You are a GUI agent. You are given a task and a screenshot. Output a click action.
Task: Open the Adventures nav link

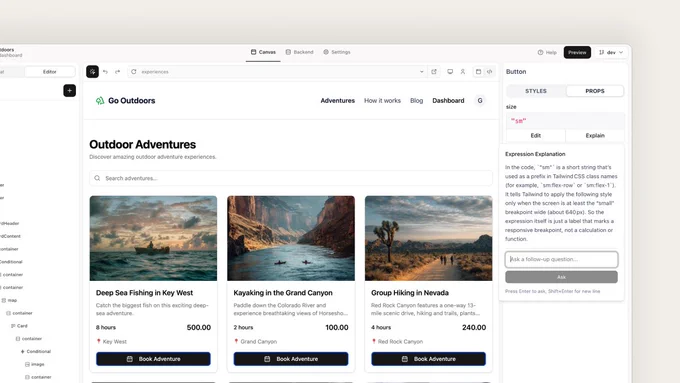337,101
